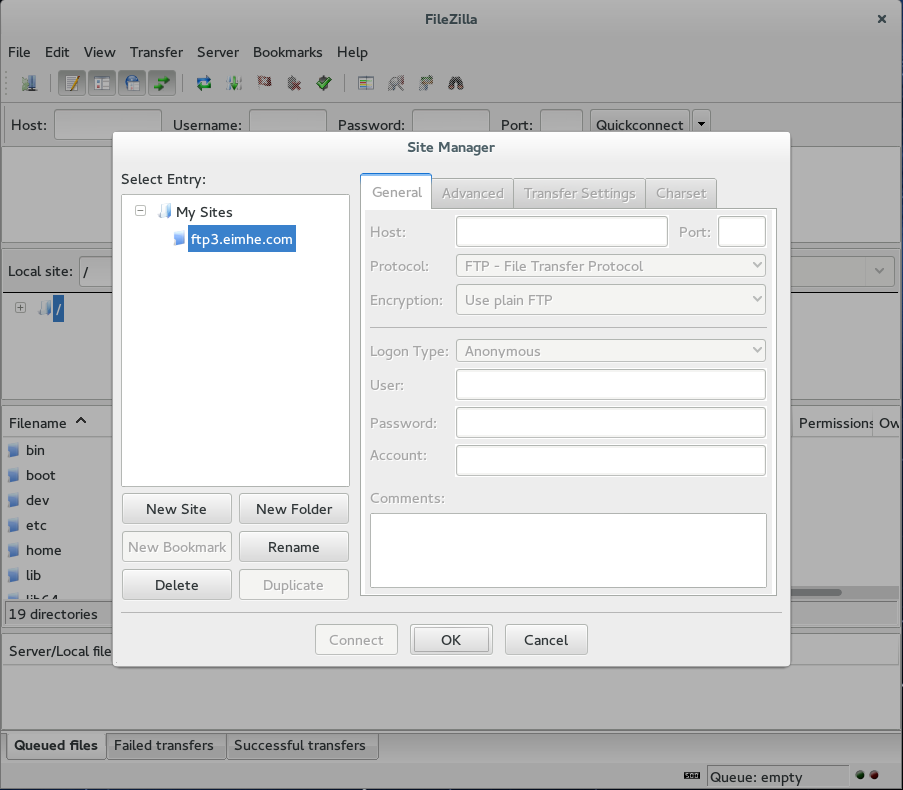Toggle processing of the transfer queue
This screenshot has height=790, width=903.
pyautogui.click(x=234, y=83)
